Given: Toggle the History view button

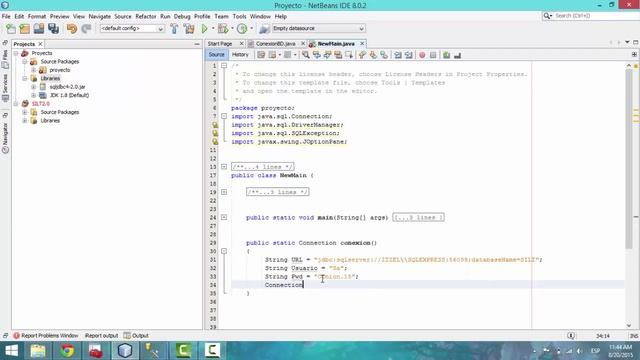Looking at the screenshot, I should pyautogui.click(x=240, y=55).
